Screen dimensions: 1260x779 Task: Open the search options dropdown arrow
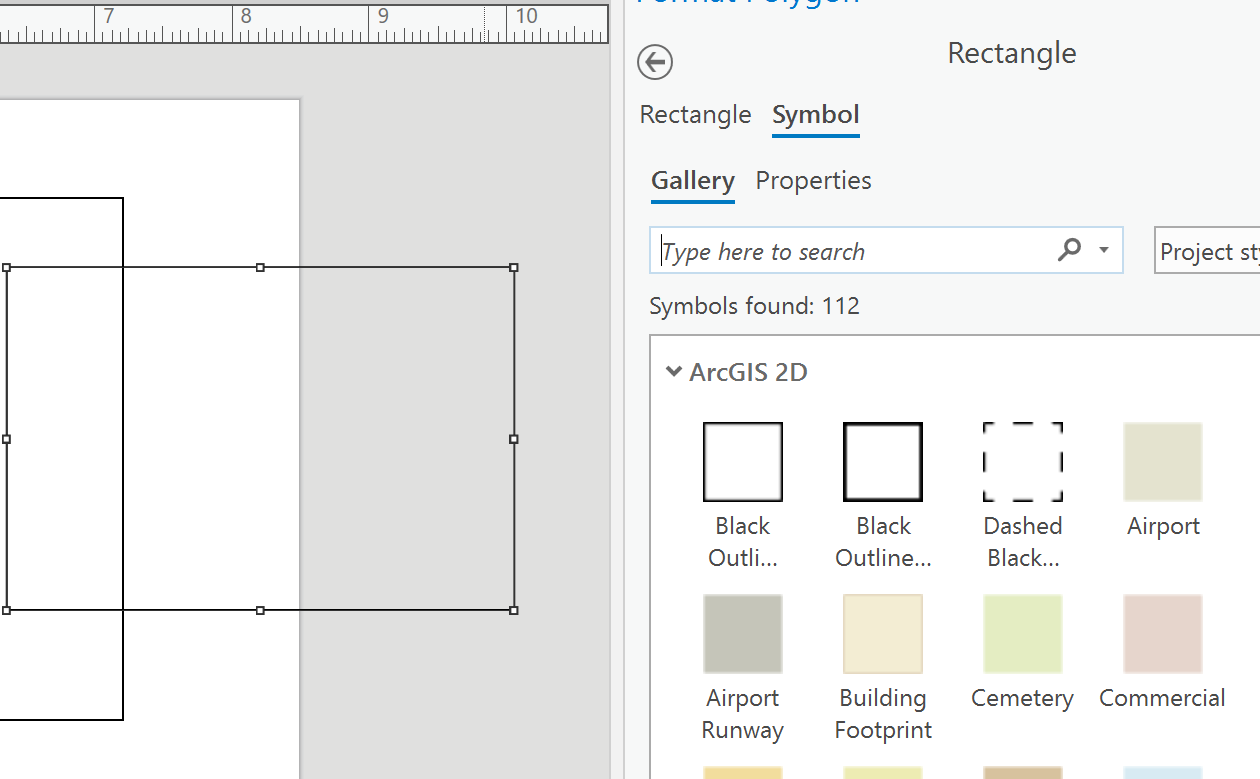(x=1104, y=250)
